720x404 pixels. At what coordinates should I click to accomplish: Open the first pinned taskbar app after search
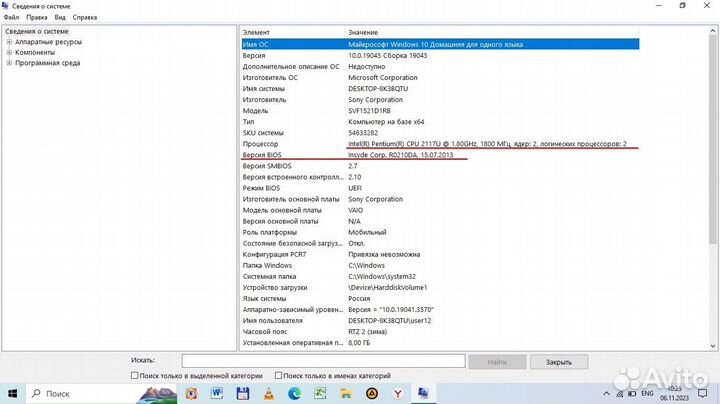click(191, 393)
